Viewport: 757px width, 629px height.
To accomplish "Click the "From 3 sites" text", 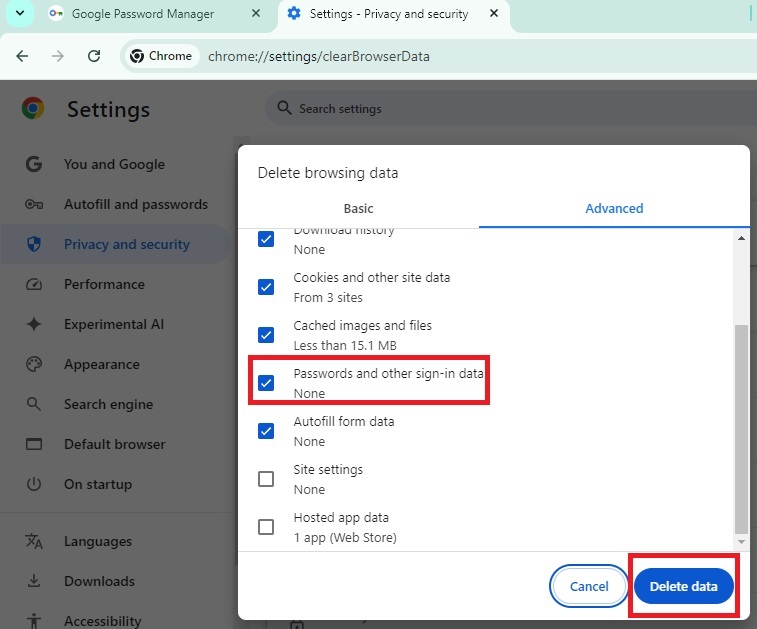I will pos(328,297).
